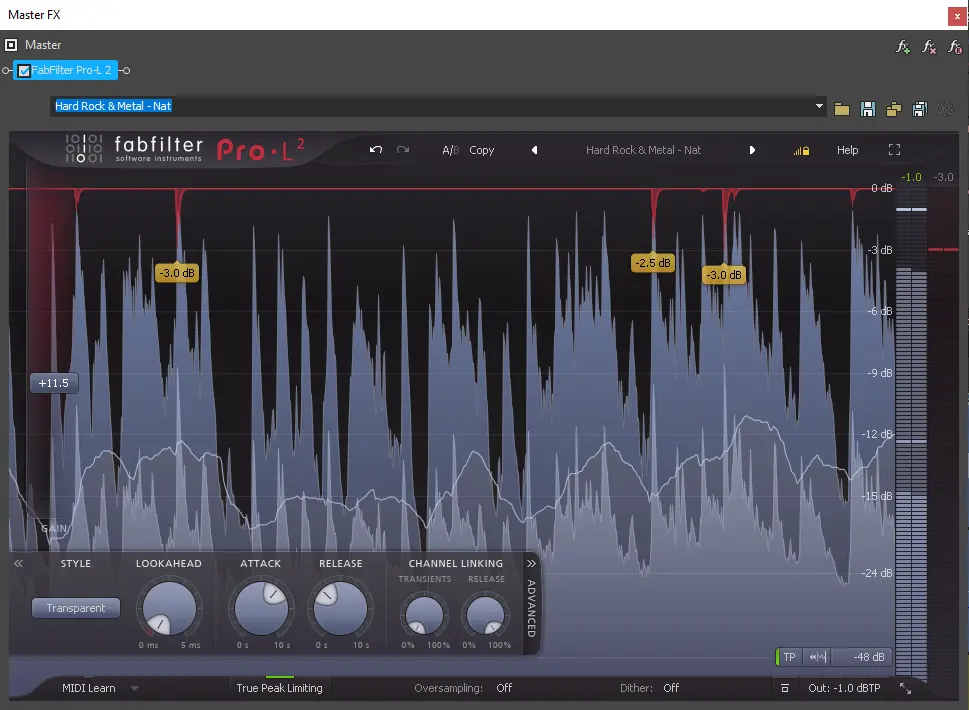This screenshot has width=969, height=710.
Task: Collapse controls with left double chevron
Action: click(x=19, y=564)
